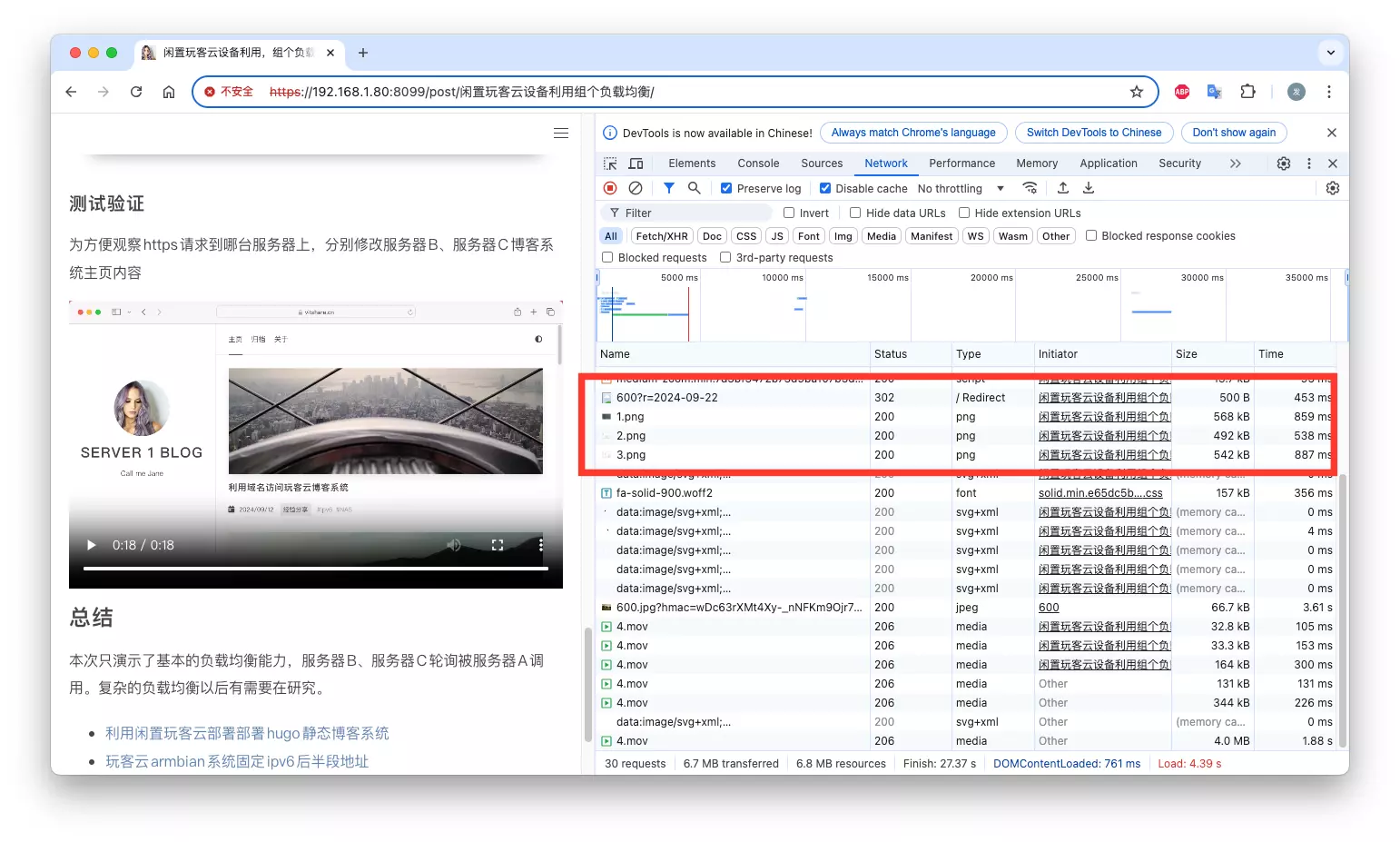Screen dimensions: 1400x842
Task: Toggle the network filter funnel icon
Action: tap(669, 188)
